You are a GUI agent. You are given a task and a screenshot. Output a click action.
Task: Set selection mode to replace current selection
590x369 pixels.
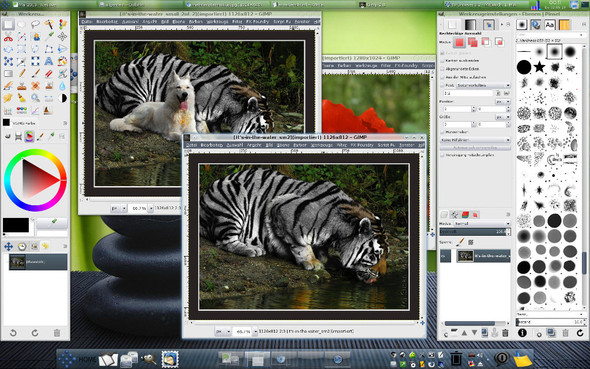[459, 43]
